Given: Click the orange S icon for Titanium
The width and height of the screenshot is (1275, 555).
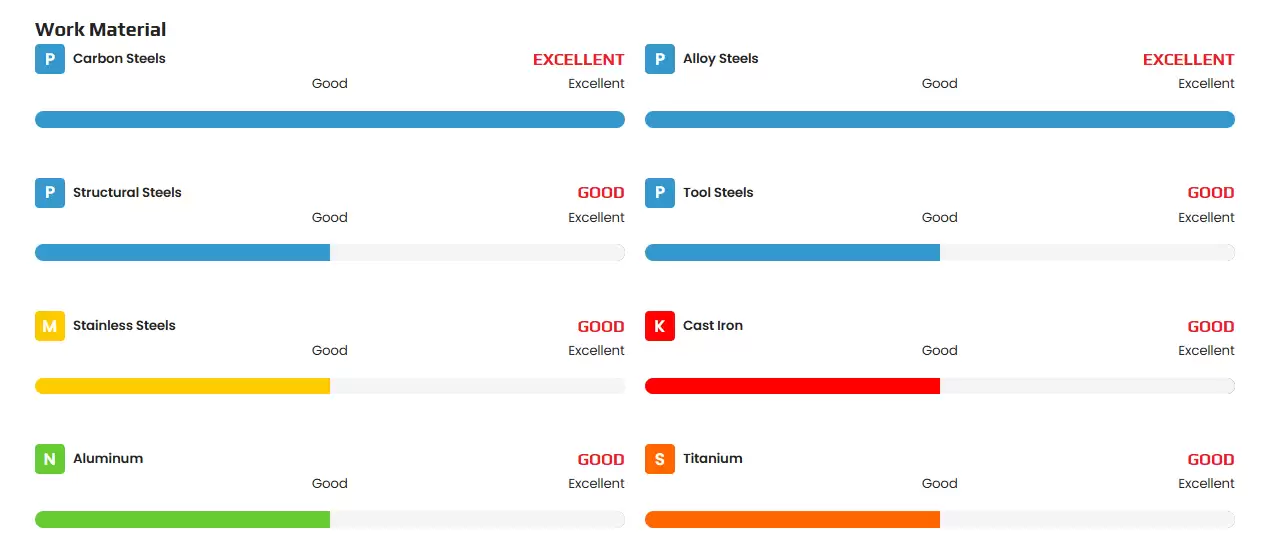Looking at the screenshot, I should [660, 459].
